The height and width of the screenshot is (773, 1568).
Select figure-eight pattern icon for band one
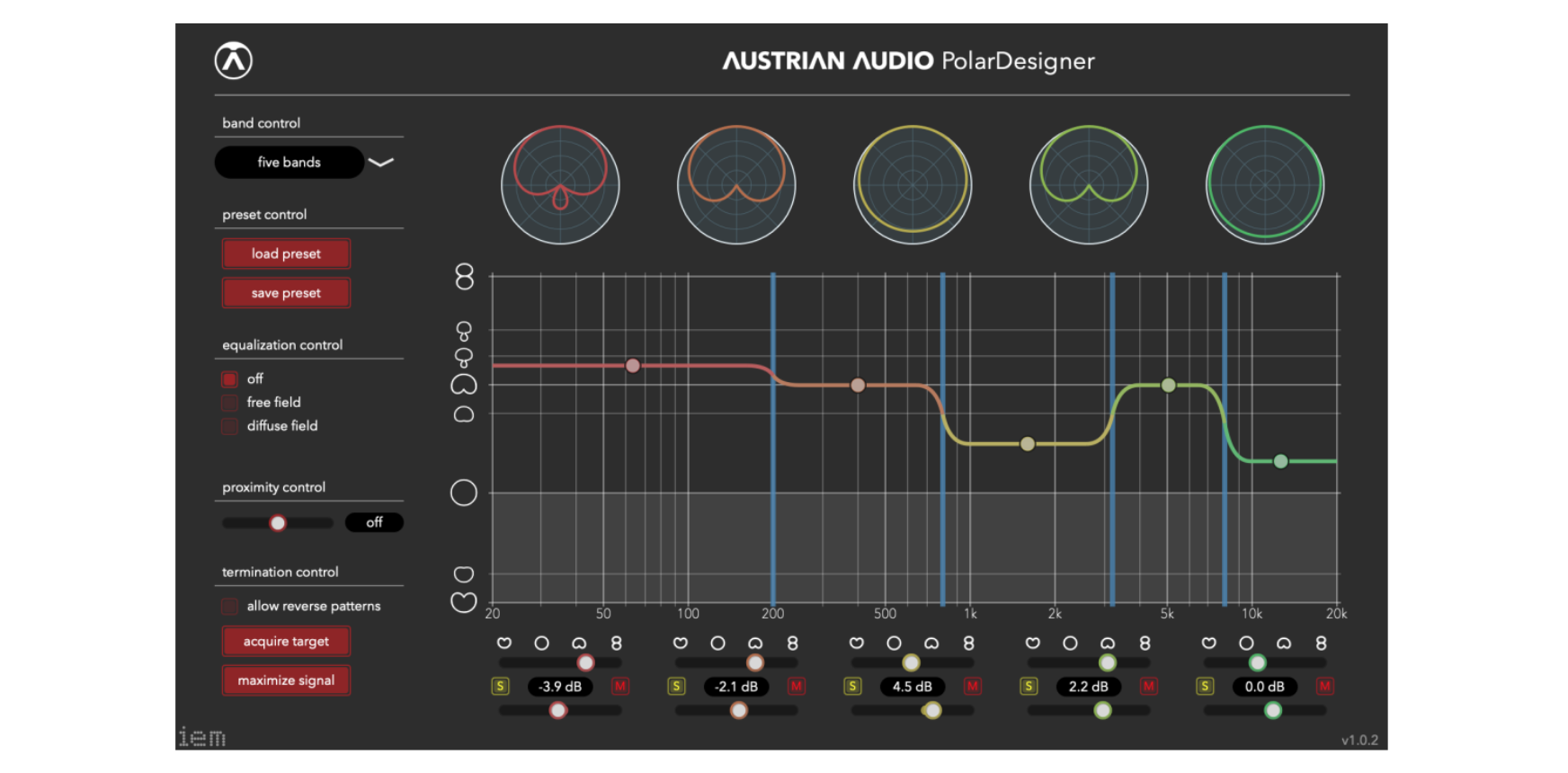pyautogui.click(x=616, y=643)
